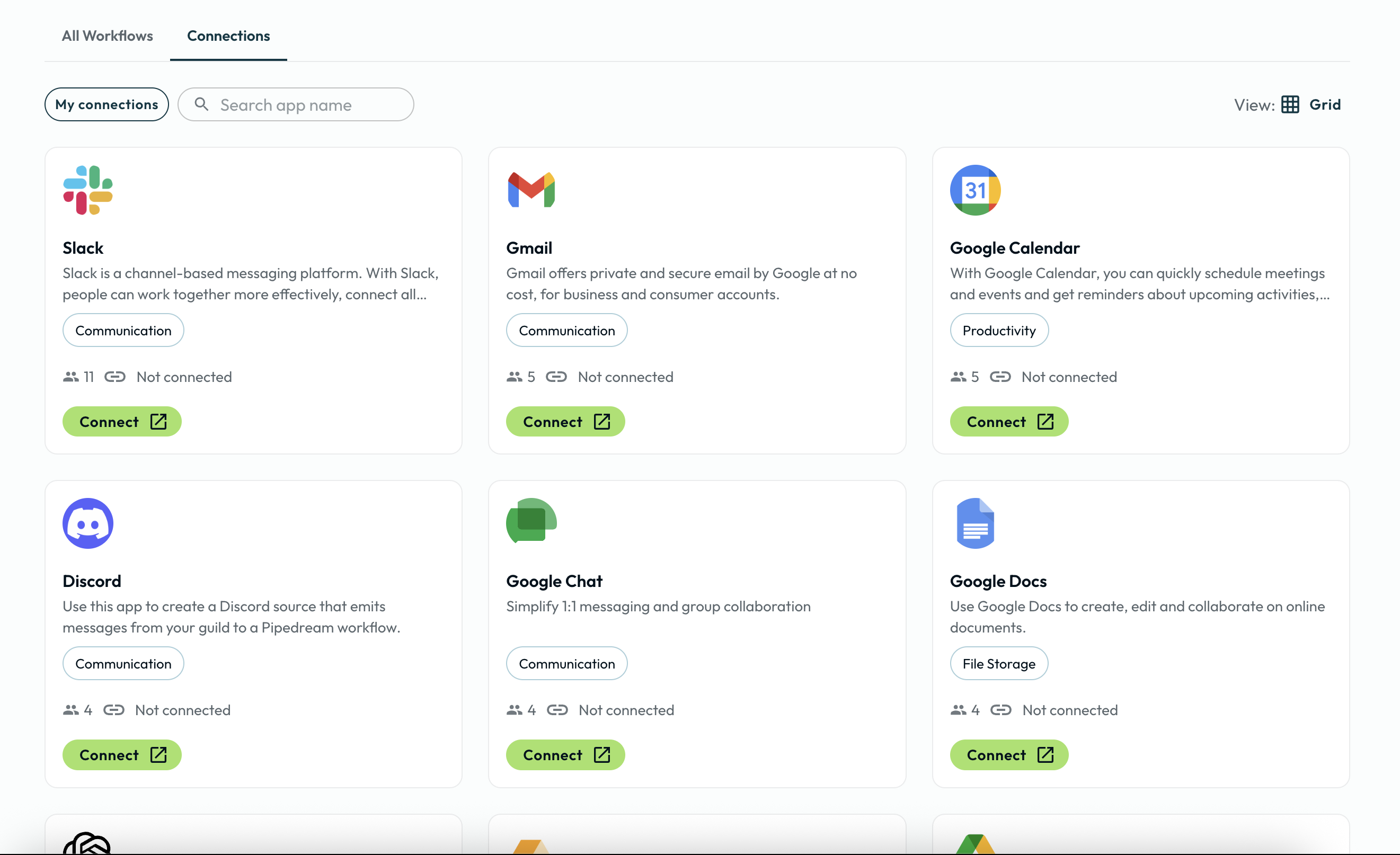Open the Google Chat card title
This screenshot has width=1400, height=855.
point(554,581)
